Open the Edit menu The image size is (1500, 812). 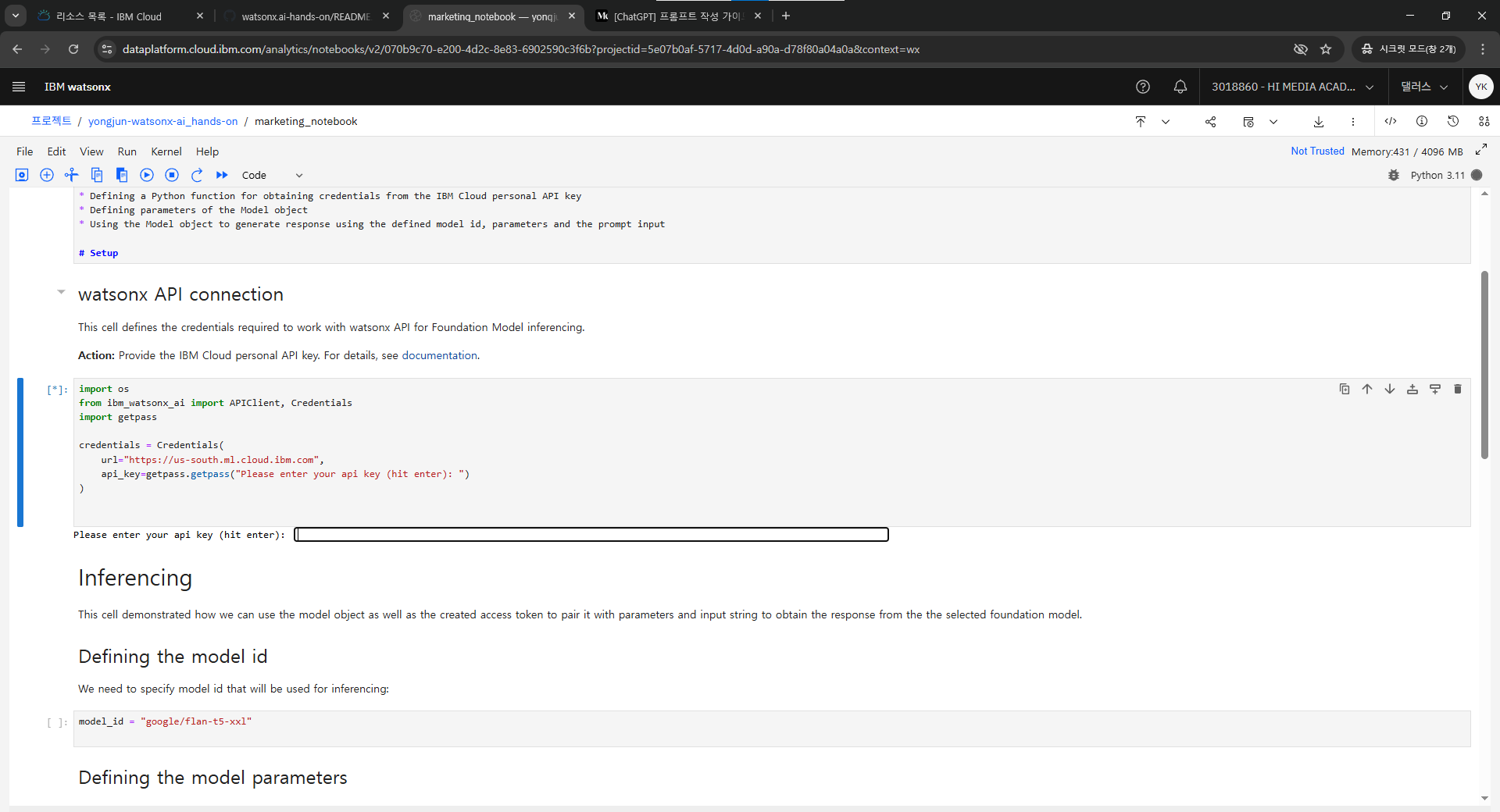click(x=56, y=151)
